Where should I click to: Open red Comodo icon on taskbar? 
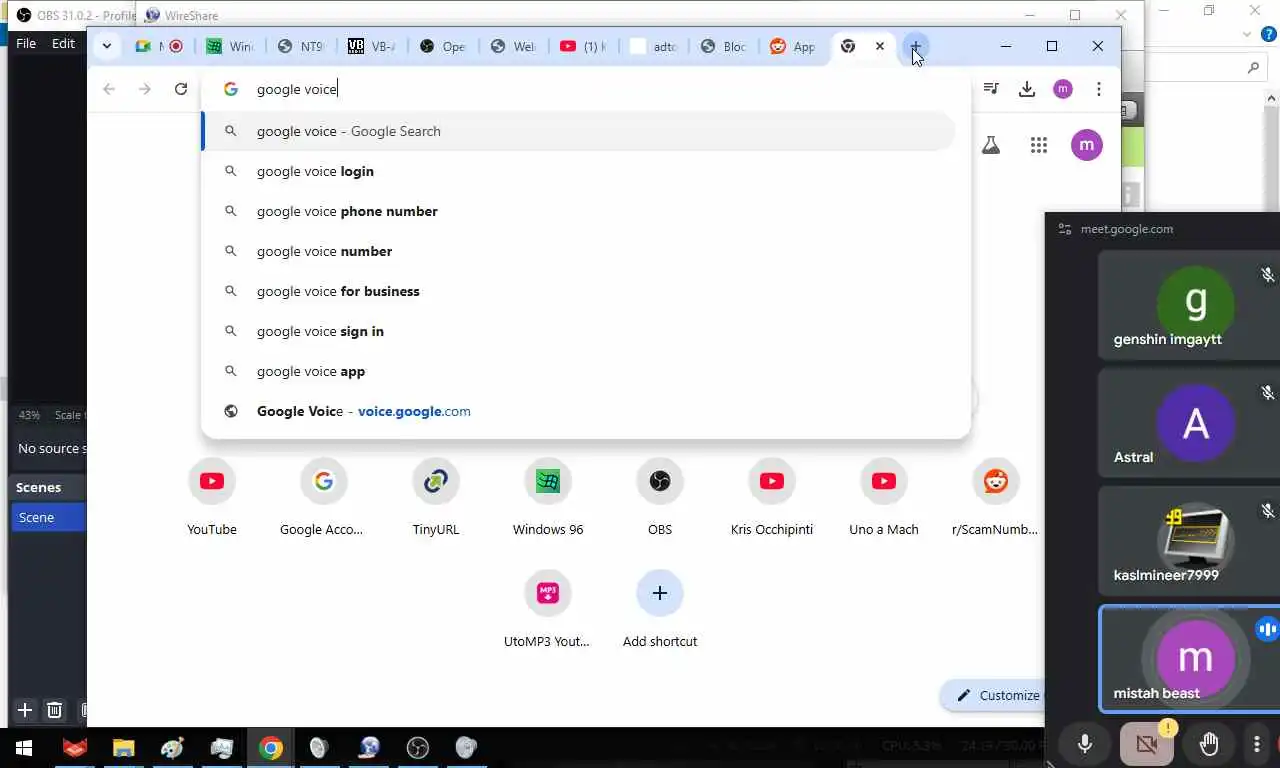point(75,747)
